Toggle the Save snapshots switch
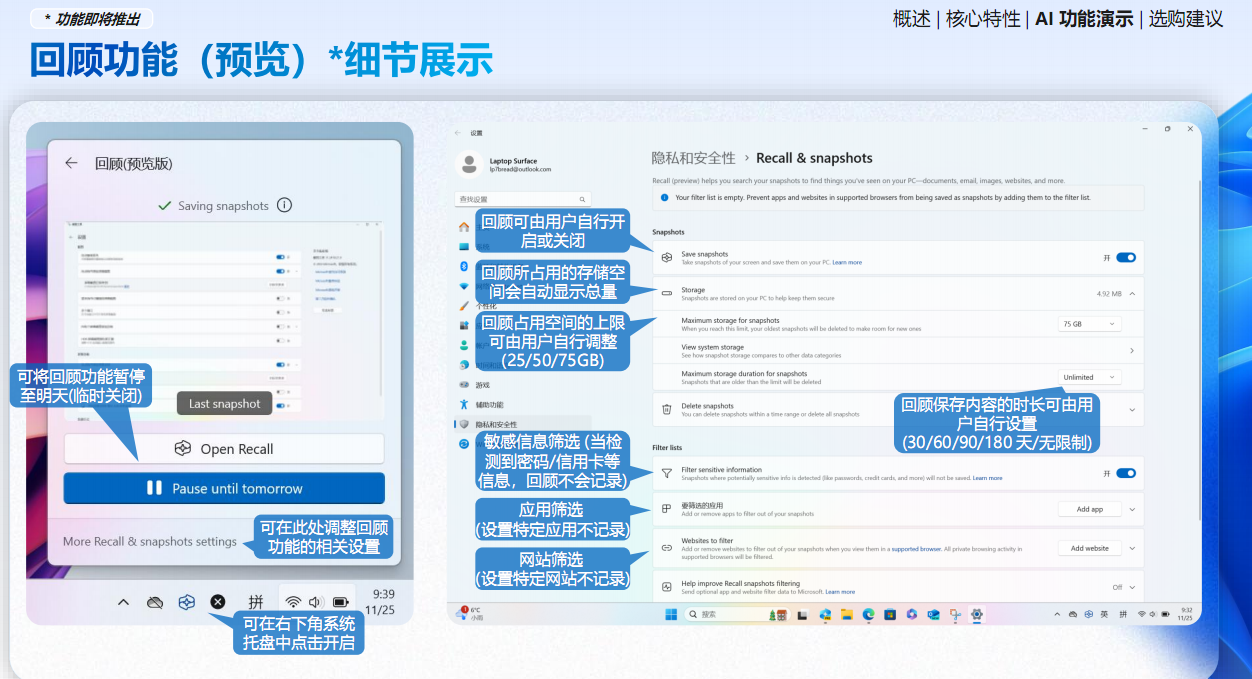1252x679 pixels. click(1126, 257)
